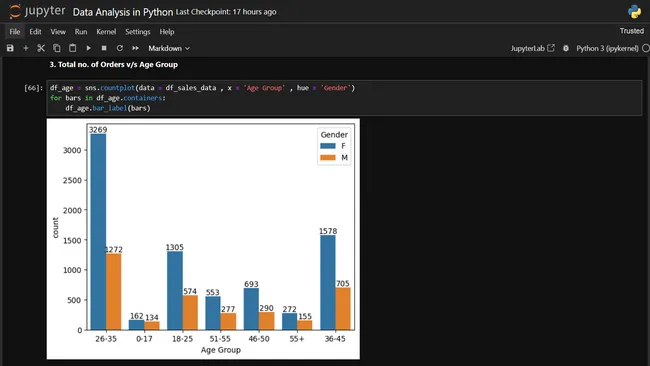Screen dimensions: 650x366
Task: Click the blue bar labeled 1578
Action: (327, 283)
